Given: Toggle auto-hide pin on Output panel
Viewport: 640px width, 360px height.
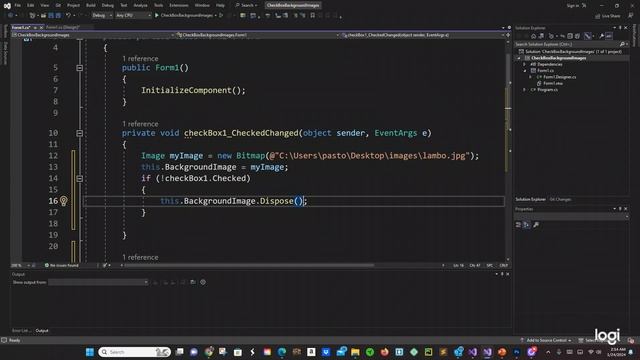Looking at the screenshot, I should click(502, 274).
